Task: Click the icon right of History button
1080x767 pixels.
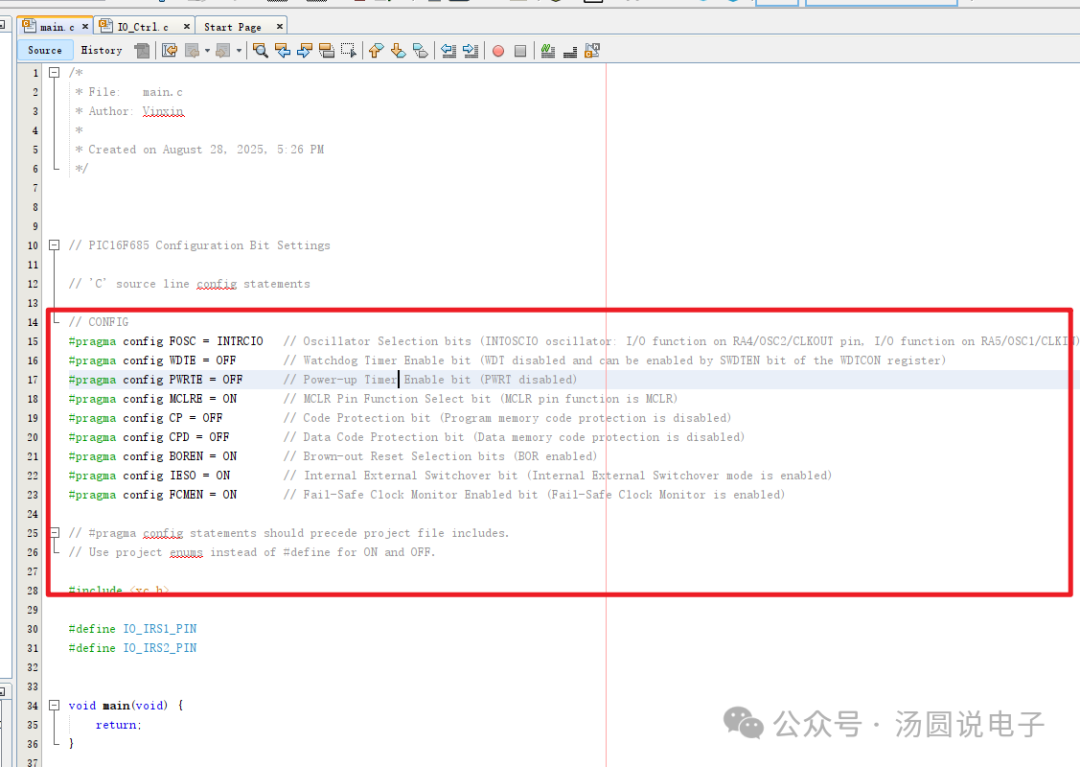Action: (x=142, y=50)
